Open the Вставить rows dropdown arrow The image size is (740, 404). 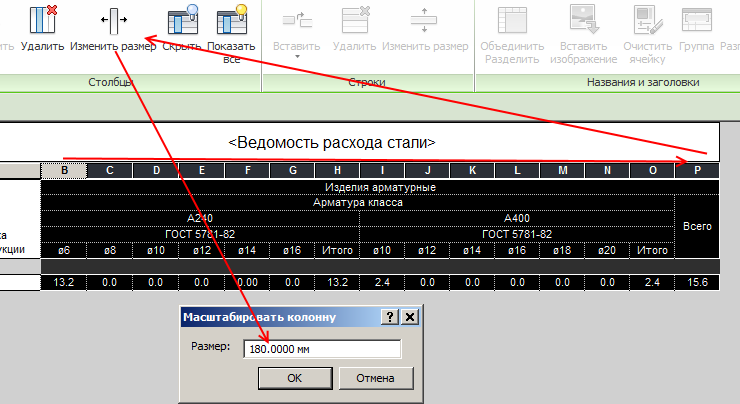[x=297, y=57]
